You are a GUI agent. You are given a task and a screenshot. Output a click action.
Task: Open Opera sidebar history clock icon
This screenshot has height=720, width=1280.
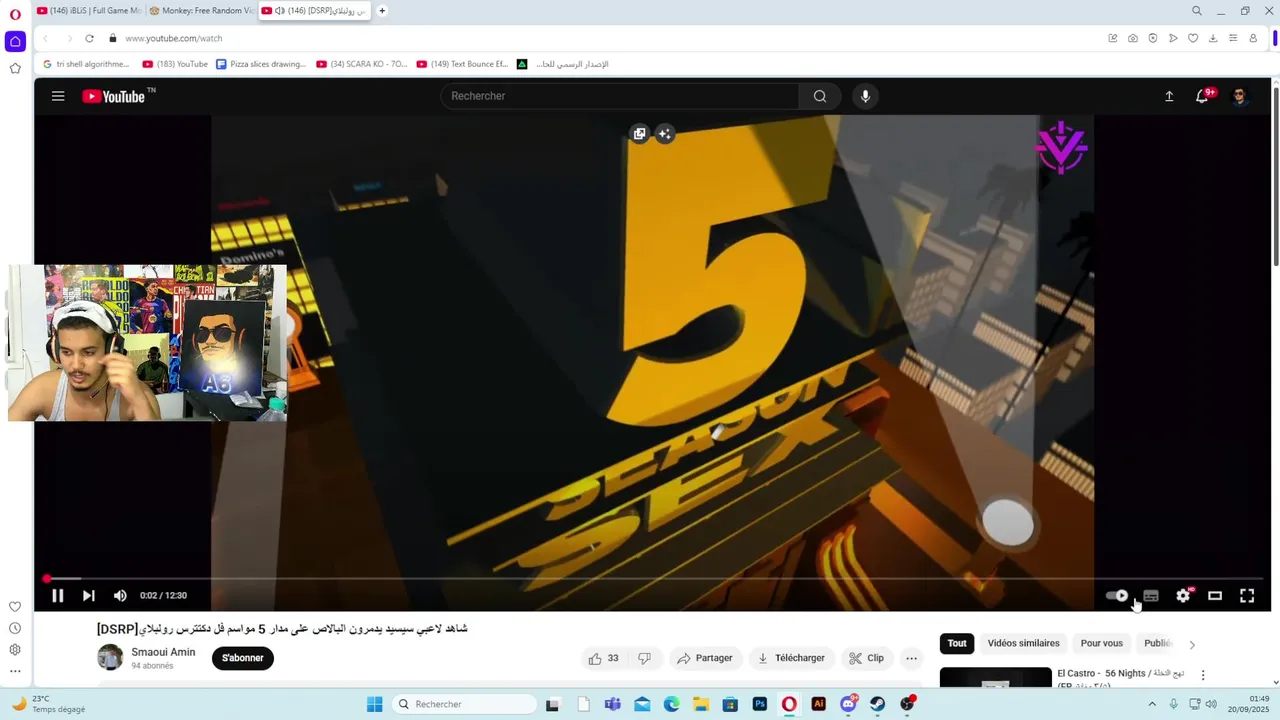click(x=15, y=628)
